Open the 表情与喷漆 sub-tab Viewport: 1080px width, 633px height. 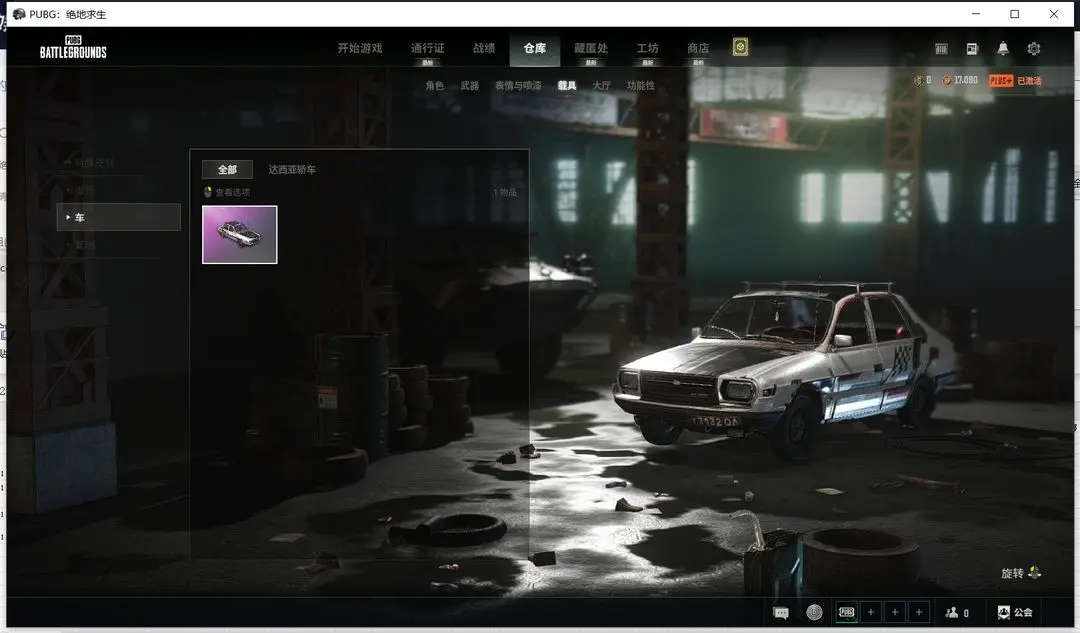[518, 85]
